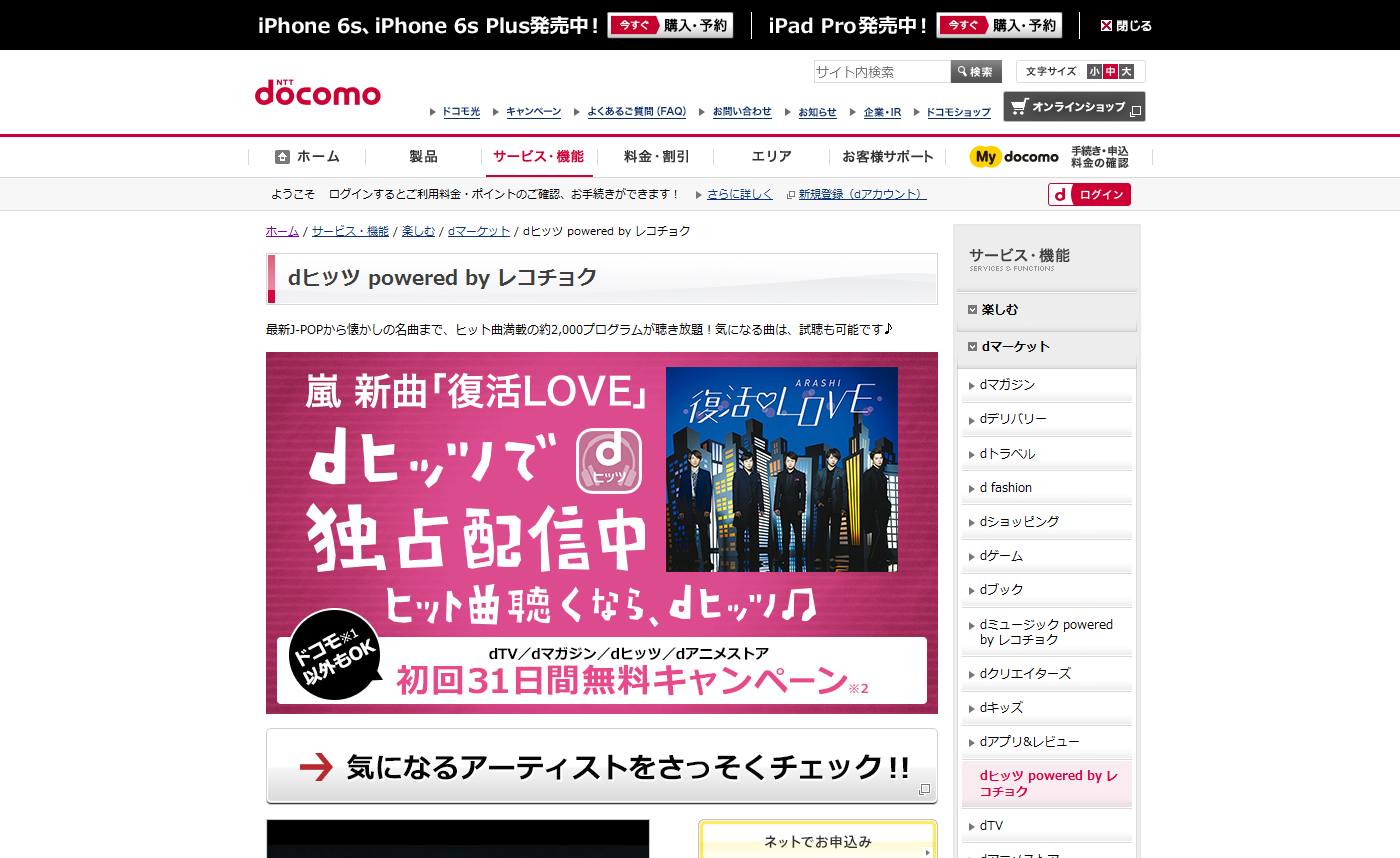This screenshot has height=858, width=1400.
Task: Select the 製品 navigation tab
Action: click(x=423, y=156)
